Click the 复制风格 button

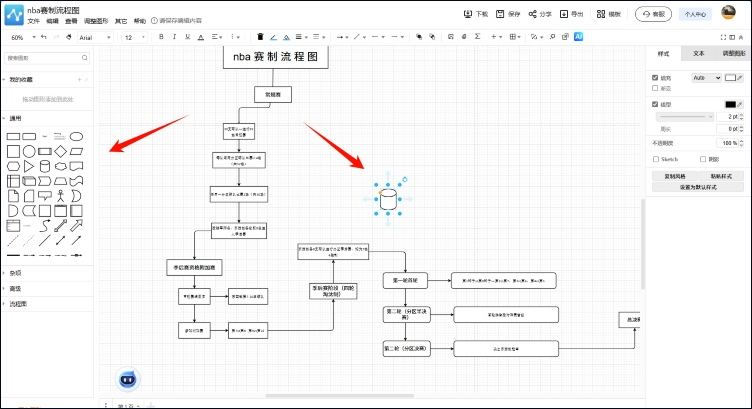coord(673,175)
